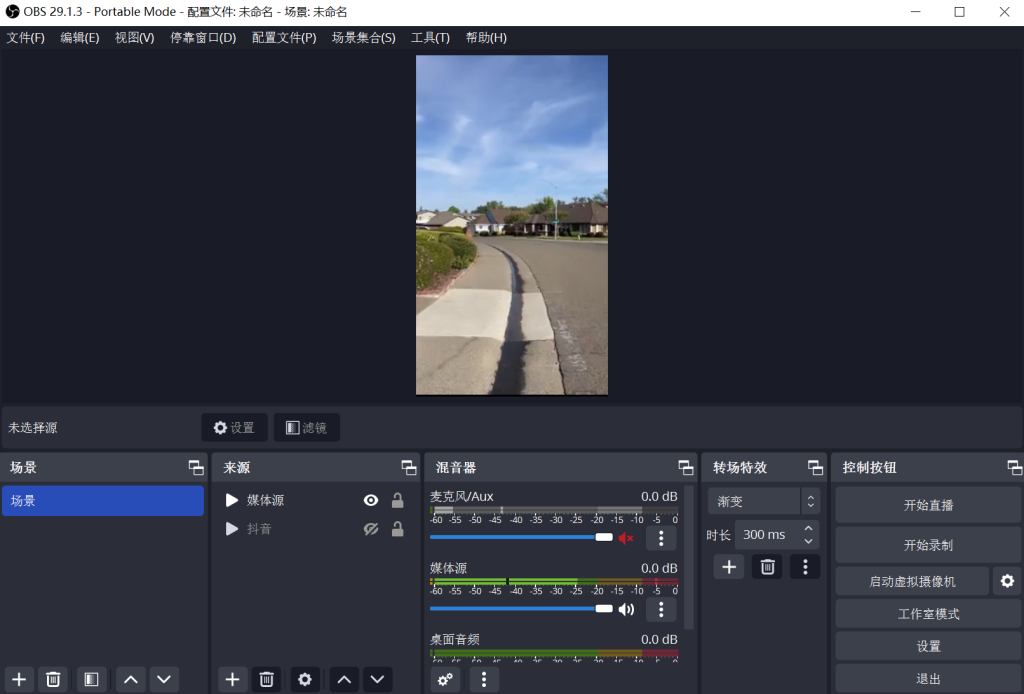Image resolution: width=1024 pixels, height=694 pixels.
Task: Enable 工作室模式 studio mode
Action: 928,614
